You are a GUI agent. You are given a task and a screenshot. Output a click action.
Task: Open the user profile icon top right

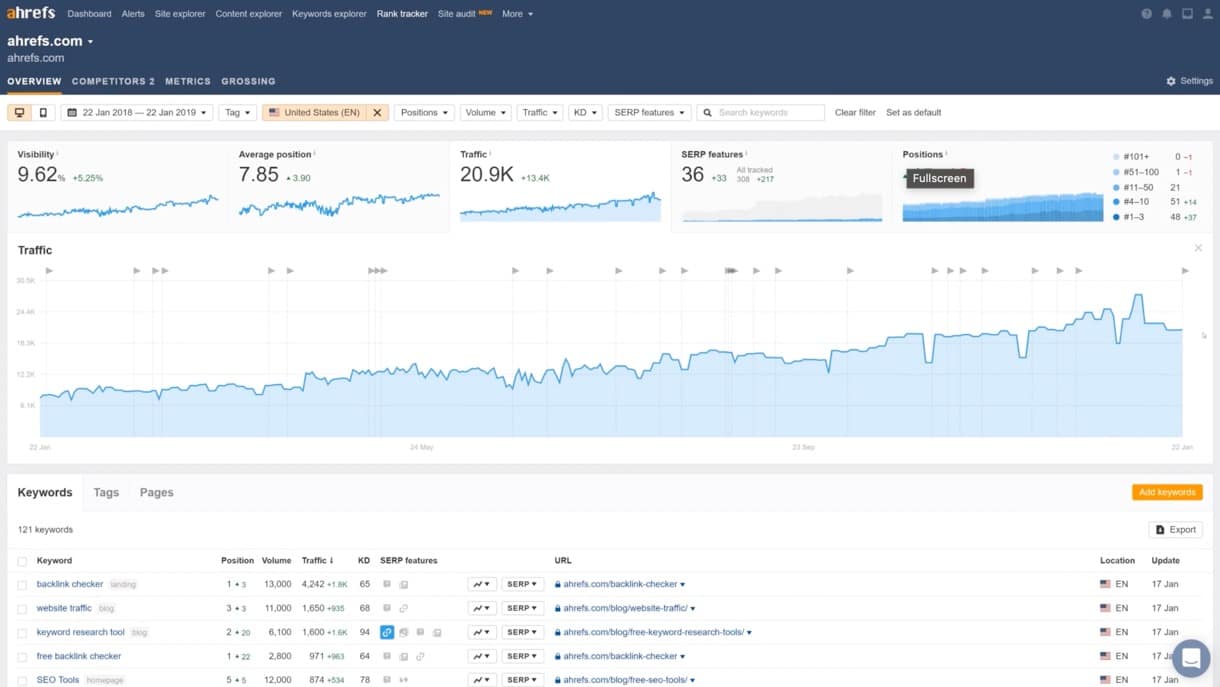click(1208, 13)
